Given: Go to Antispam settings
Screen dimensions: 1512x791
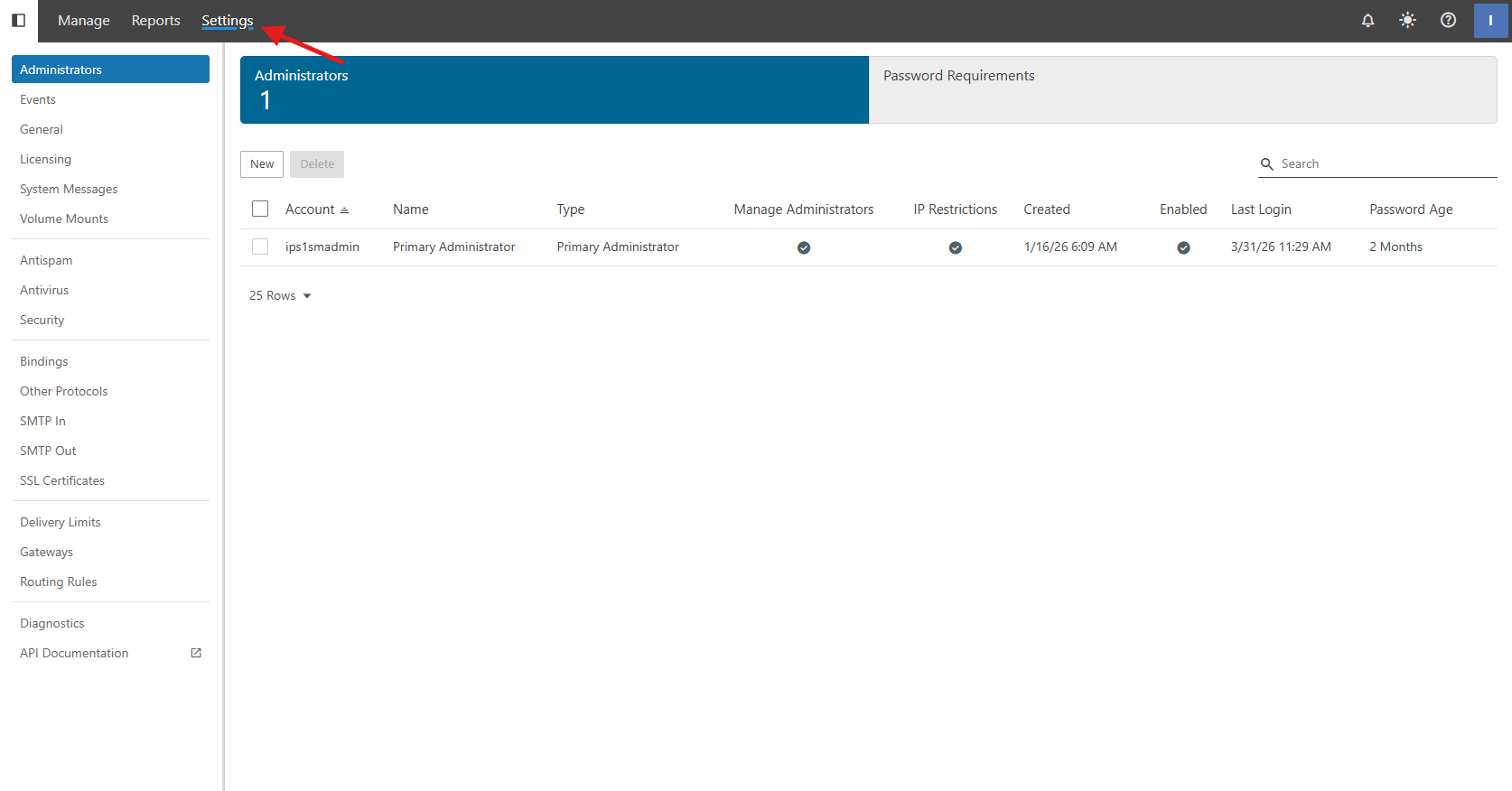Looking at the screenshot, I should pyautogui.click(x=46, y=260).
